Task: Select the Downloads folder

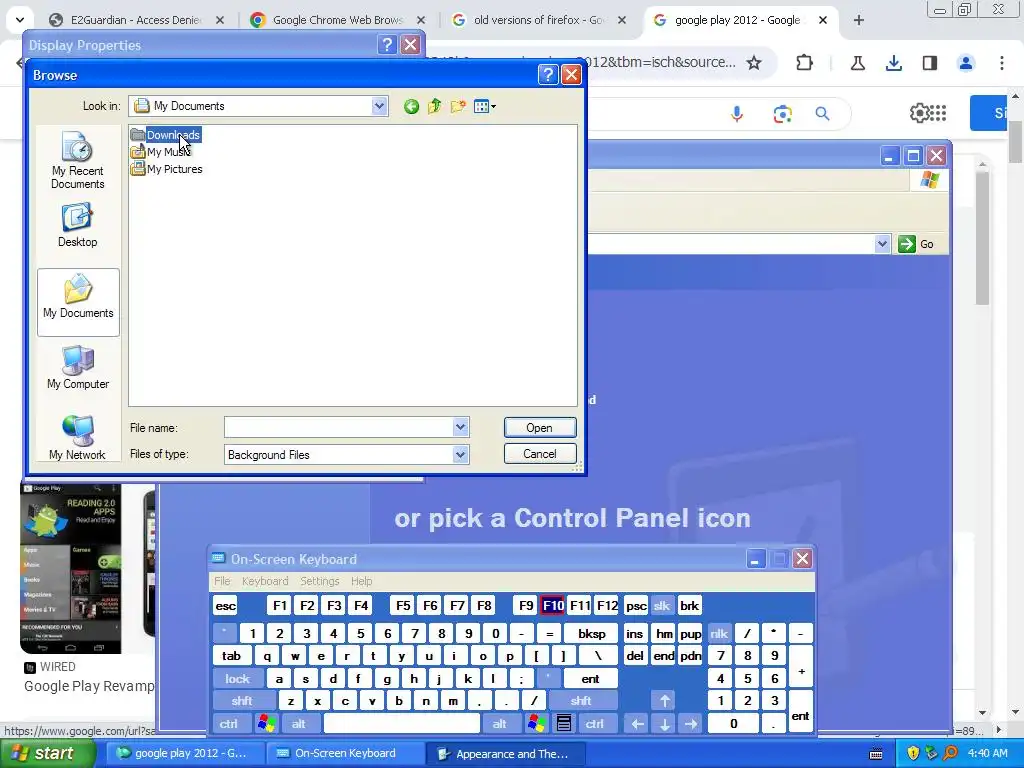Action: click(166, 135)
